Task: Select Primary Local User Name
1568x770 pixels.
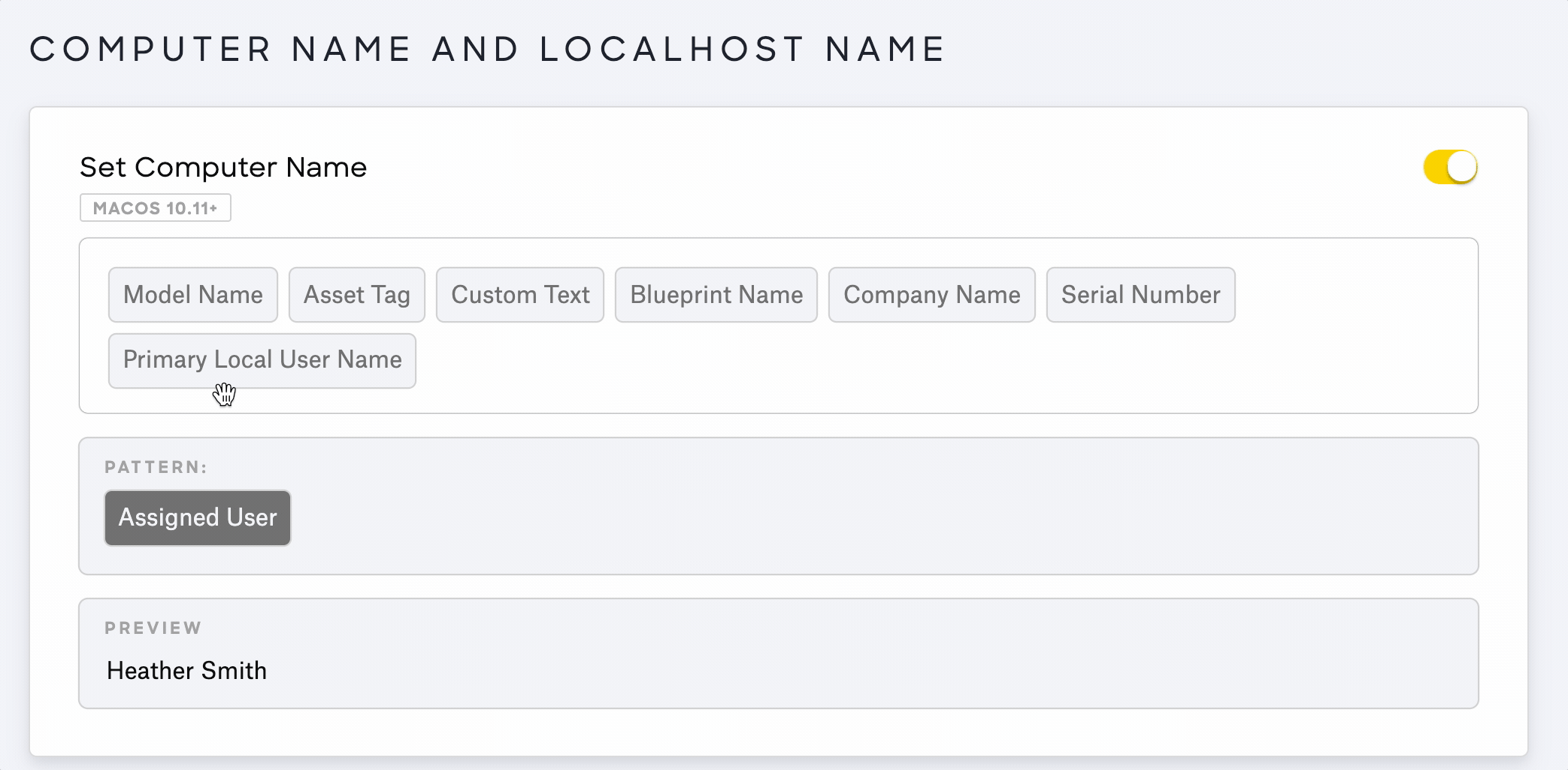Action: click(x=262, y=360)
